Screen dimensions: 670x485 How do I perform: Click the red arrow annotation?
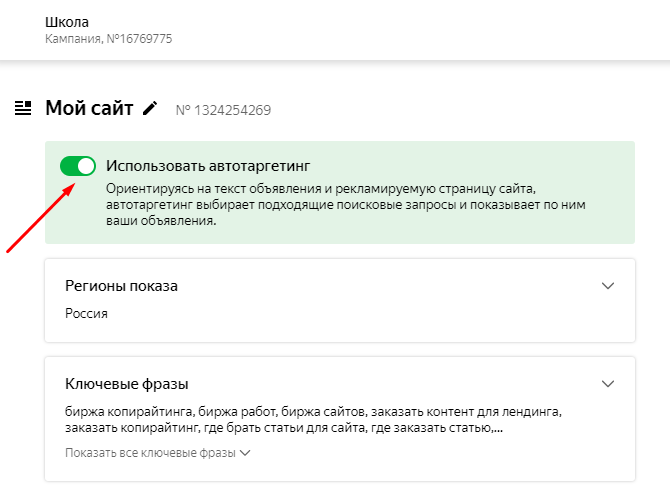tap(41, 218)
